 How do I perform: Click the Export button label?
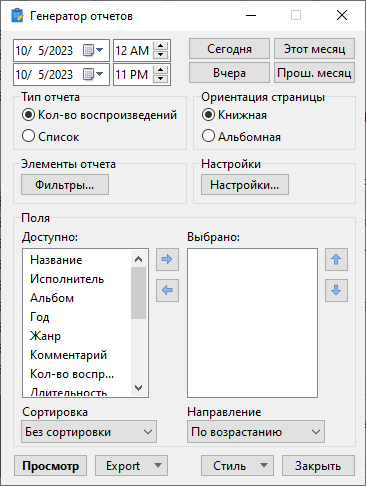[x=123, y=466]
